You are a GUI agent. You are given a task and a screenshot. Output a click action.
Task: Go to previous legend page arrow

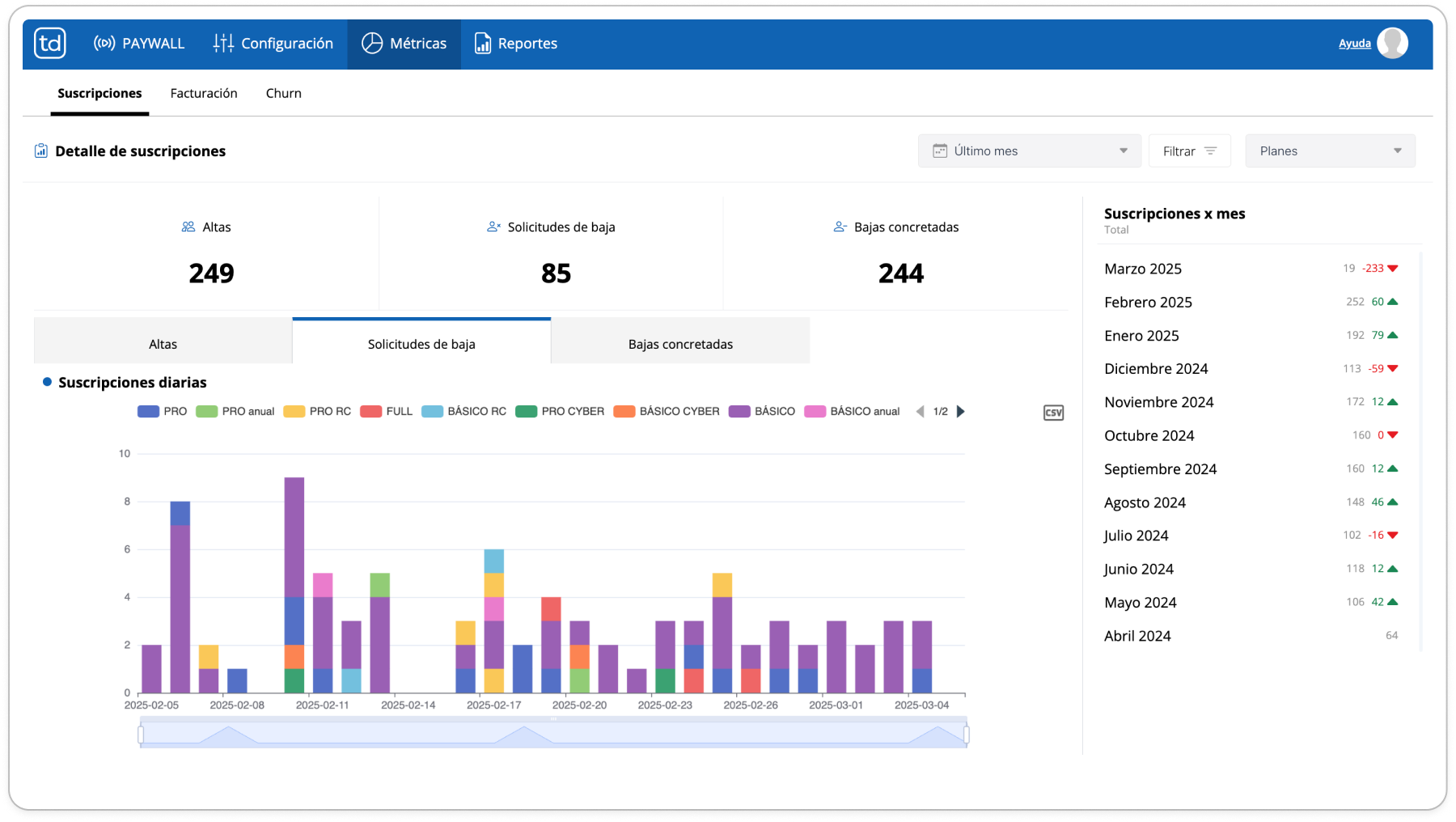[920, 412]
